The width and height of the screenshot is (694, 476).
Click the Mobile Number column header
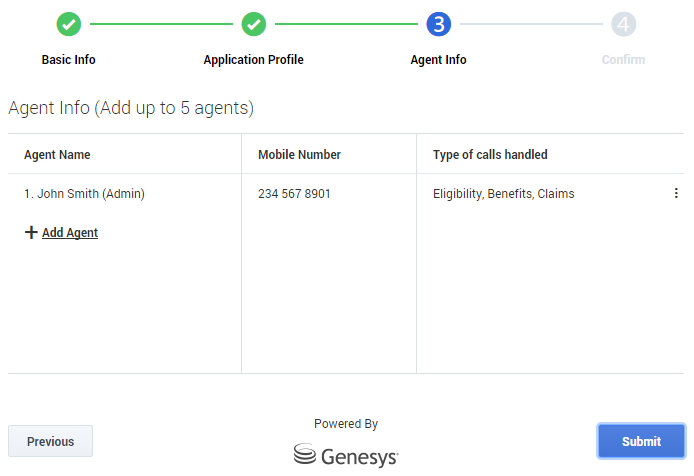point(299,155)
